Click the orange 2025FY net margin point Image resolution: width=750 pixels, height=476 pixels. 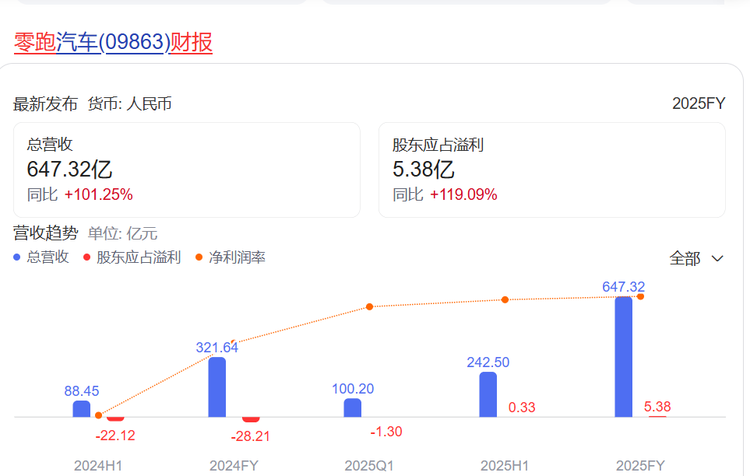640,296
